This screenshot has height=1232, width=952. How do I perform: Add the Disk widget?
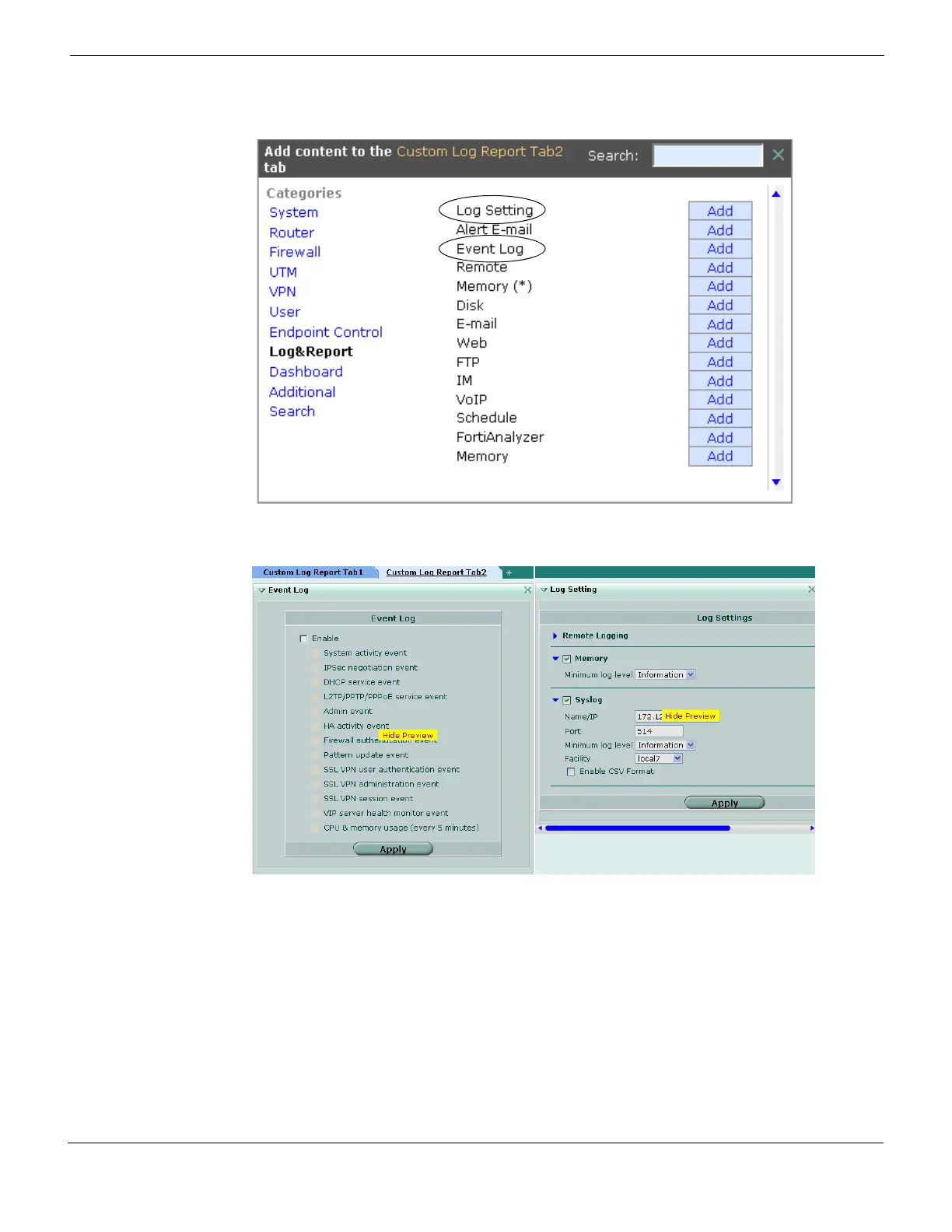pyautogui.click(x=720, y=306)
